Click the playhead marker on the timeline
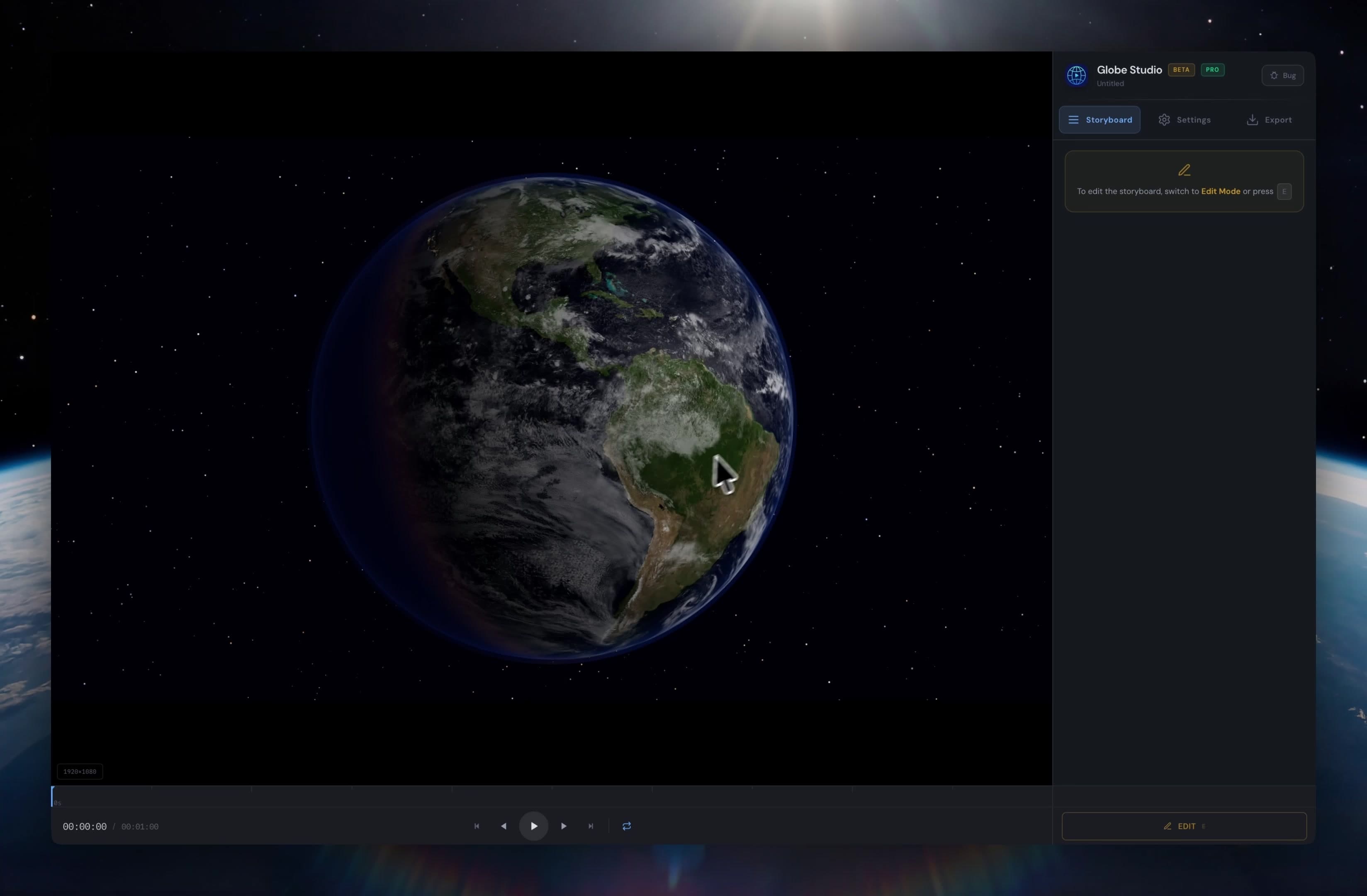 (53, 796)
